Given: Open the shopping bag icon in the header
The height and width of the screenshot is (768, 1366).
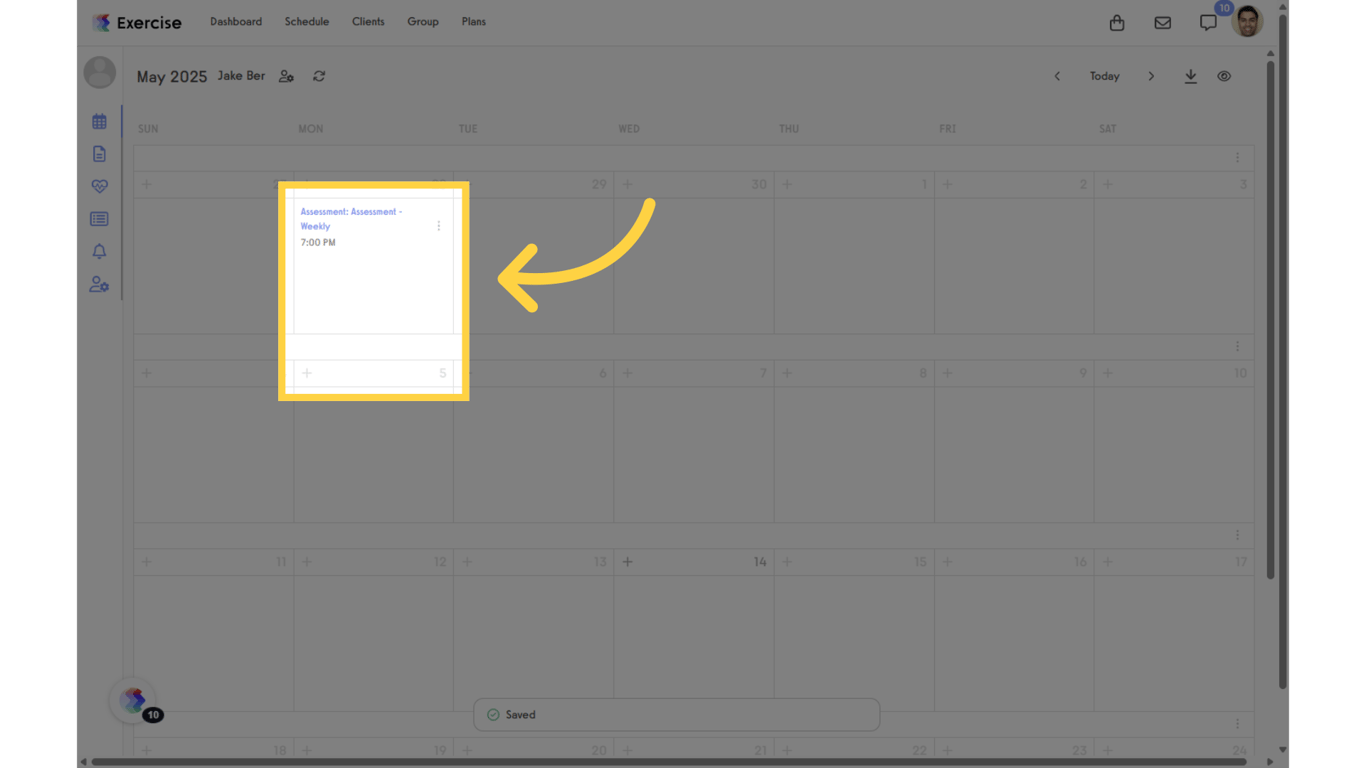Looking at the screenshot, I should pyautogui.click(x=1117, y=22).
